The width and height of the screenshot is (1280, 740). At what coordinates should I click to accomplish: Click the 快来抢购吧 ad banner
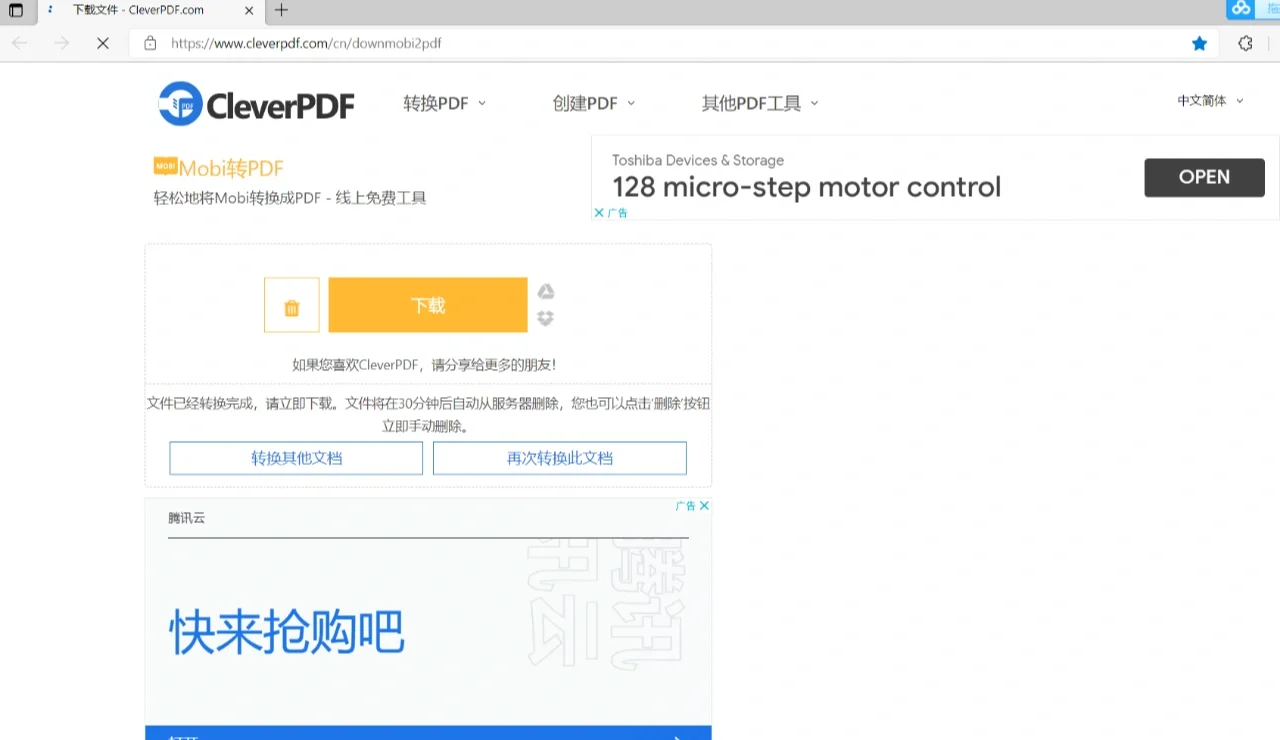tap(287, 632)
